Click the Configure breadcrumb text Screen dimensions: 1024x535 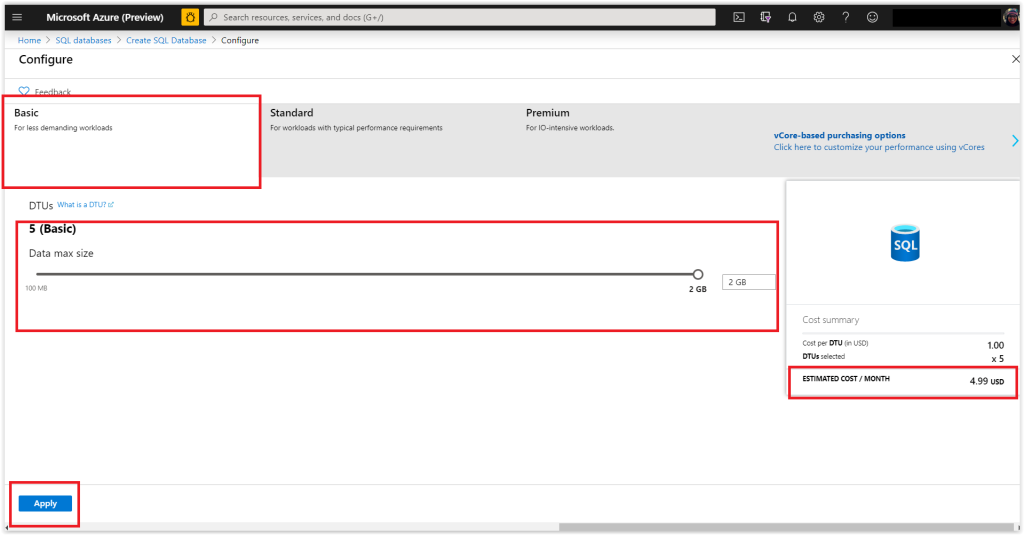(240, 41)
